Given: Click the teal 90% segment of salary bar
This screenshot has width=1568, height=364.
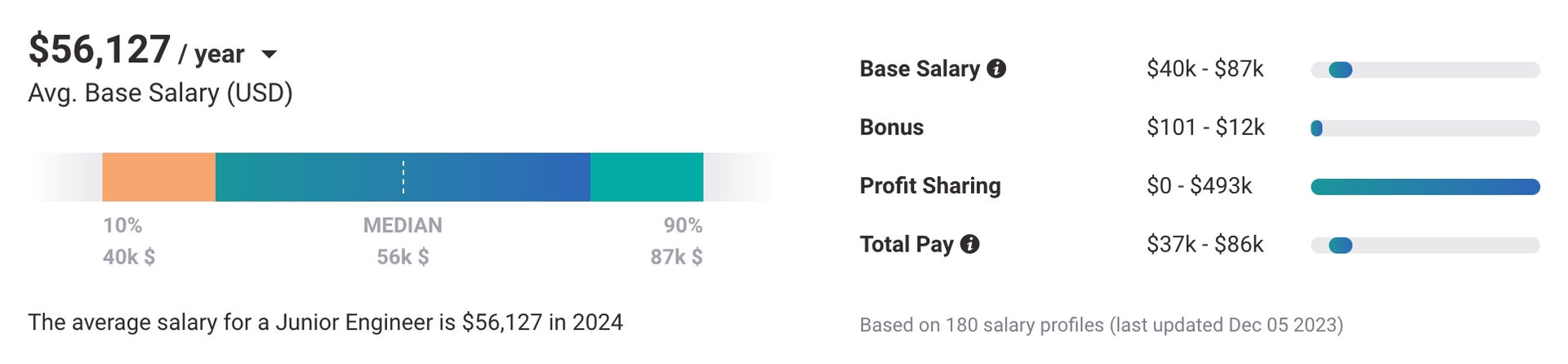Looking at the screenshot, I should coord(646,177).
